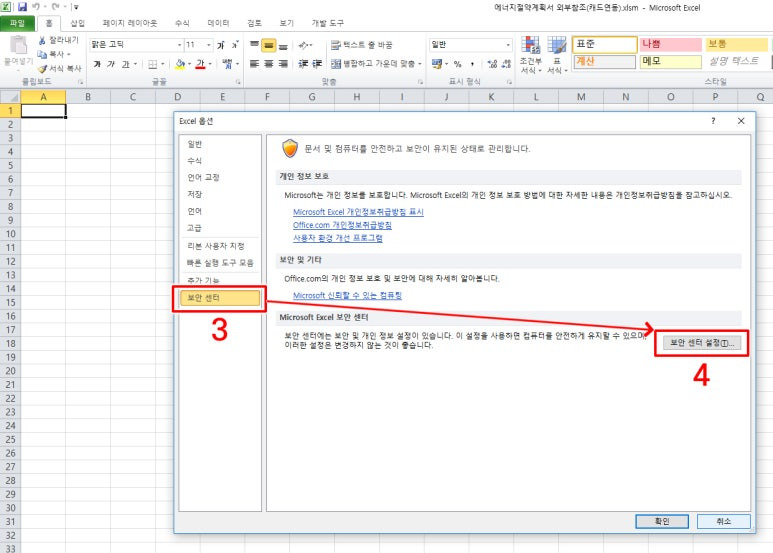This screenshot has height=553, width=773.
Task: Open the font name 맑은 고딕 dropdown
Action: click(x=179, y=45)
